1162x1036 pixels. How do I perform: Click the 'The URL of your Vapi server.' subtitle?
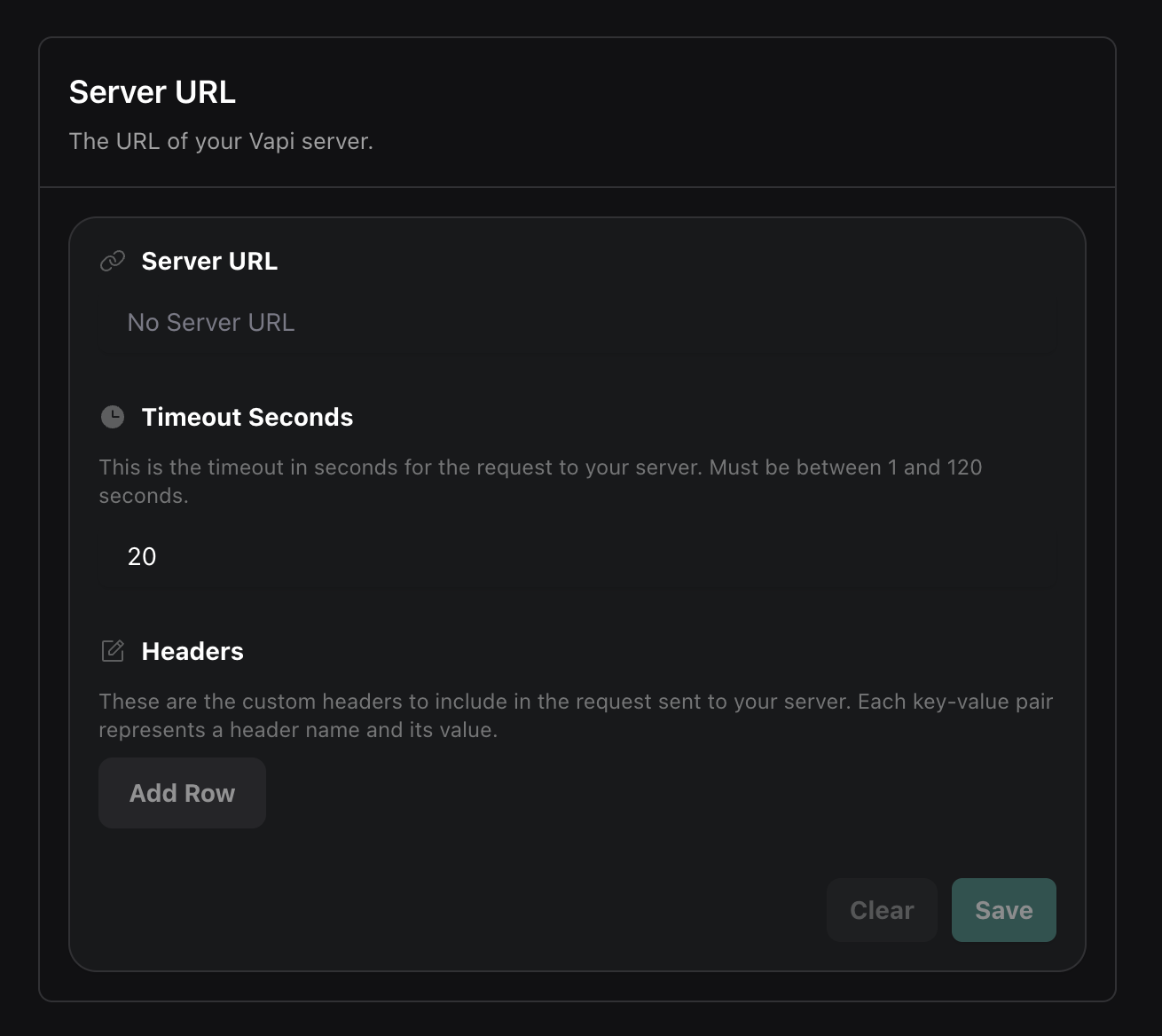click(221, 142)
